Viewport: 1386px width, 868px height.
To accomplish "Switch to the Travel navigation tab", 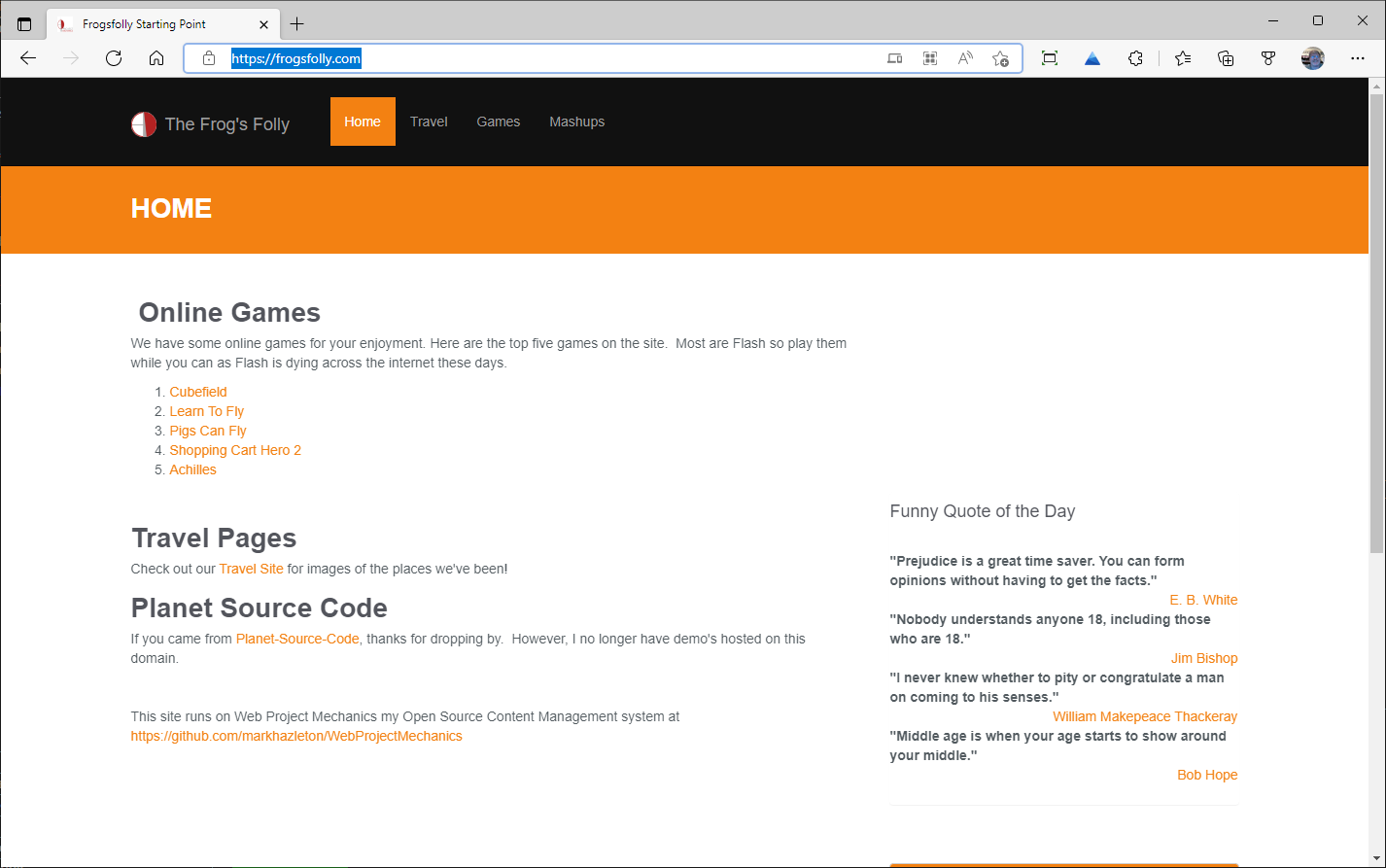I will click(x=428, y=122).
